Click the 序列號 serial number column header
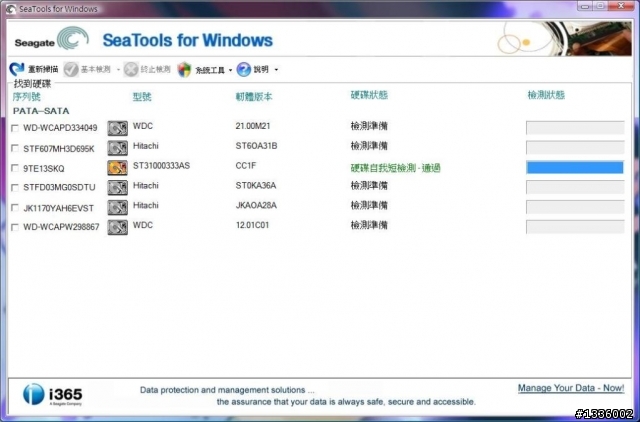 pyautogui.click(x=27, y=97)
